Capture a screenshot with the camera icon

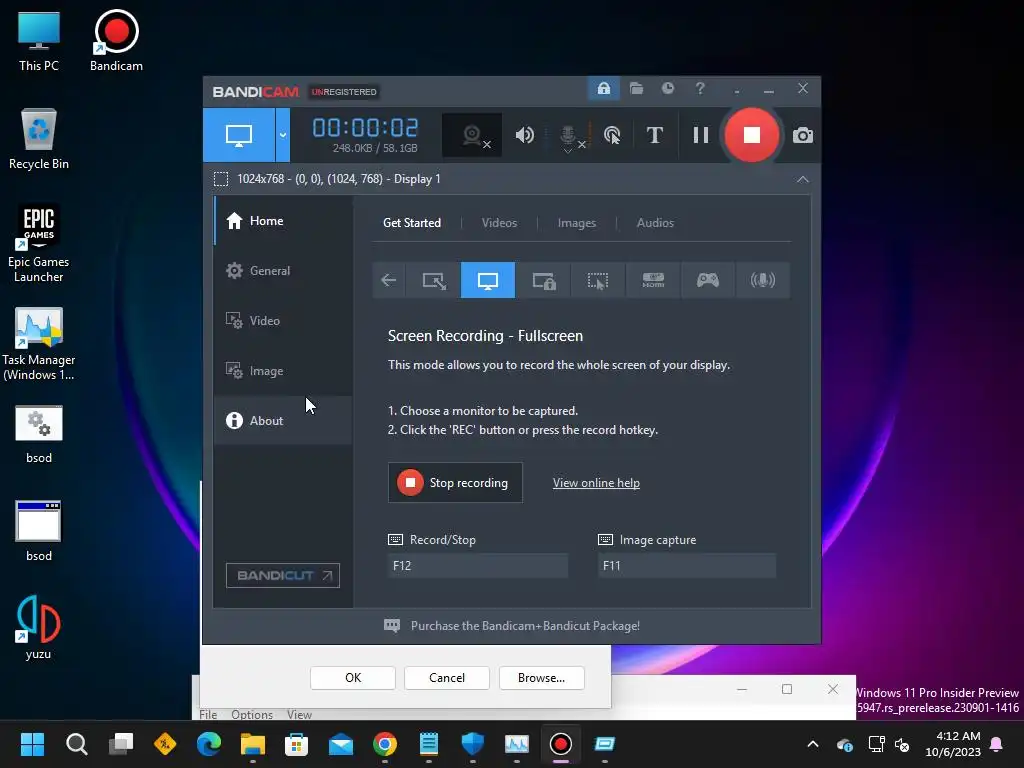(x=803, y=135)
